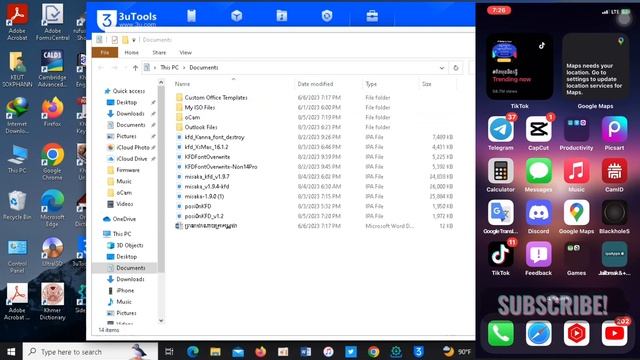Sort files by the Size column header
640x360 pixels.
427,84
